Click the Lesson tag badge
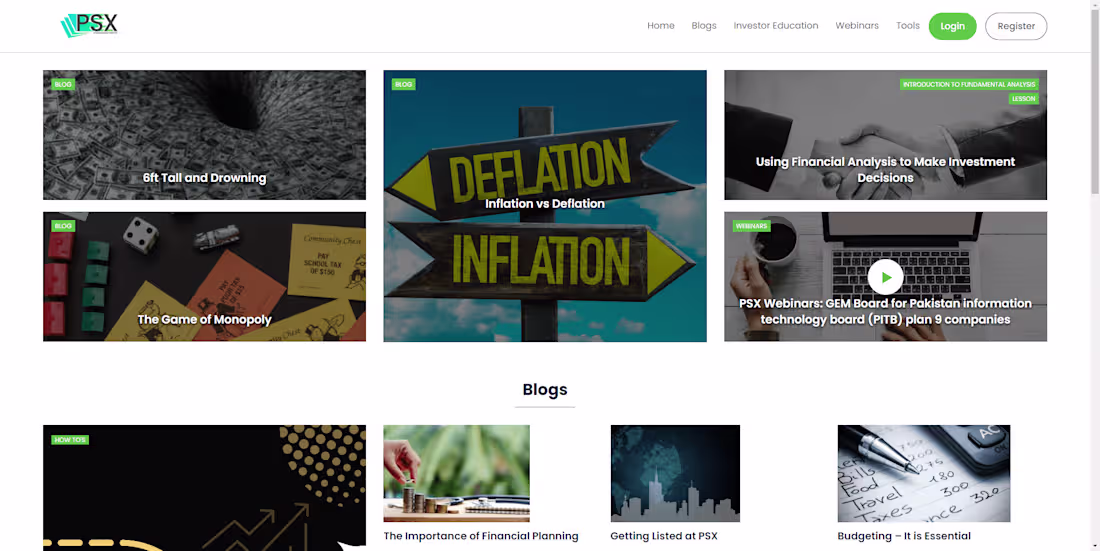Viewport: 1100px width, 551px height. coord(1024,99)
